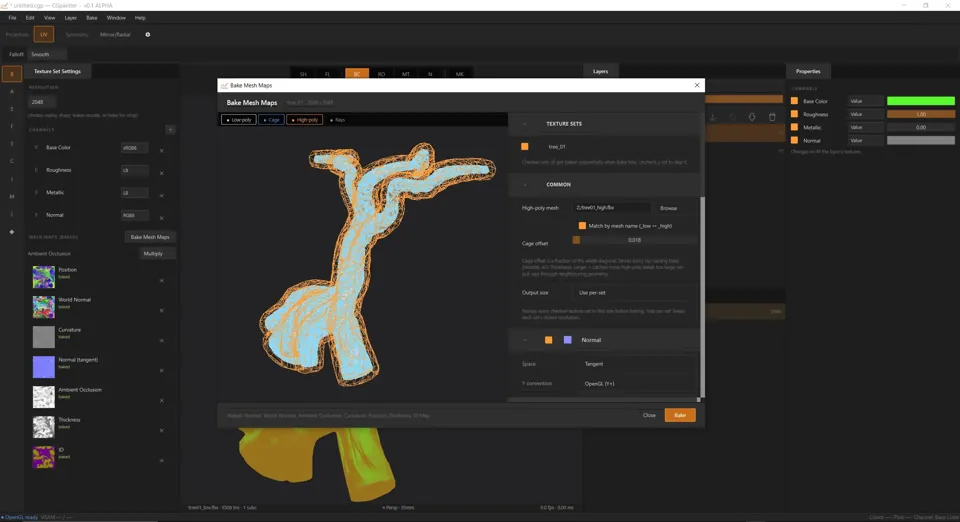Click the High-poly mesh path field
This screenshot has width=960, height=522.
(611, 208)
